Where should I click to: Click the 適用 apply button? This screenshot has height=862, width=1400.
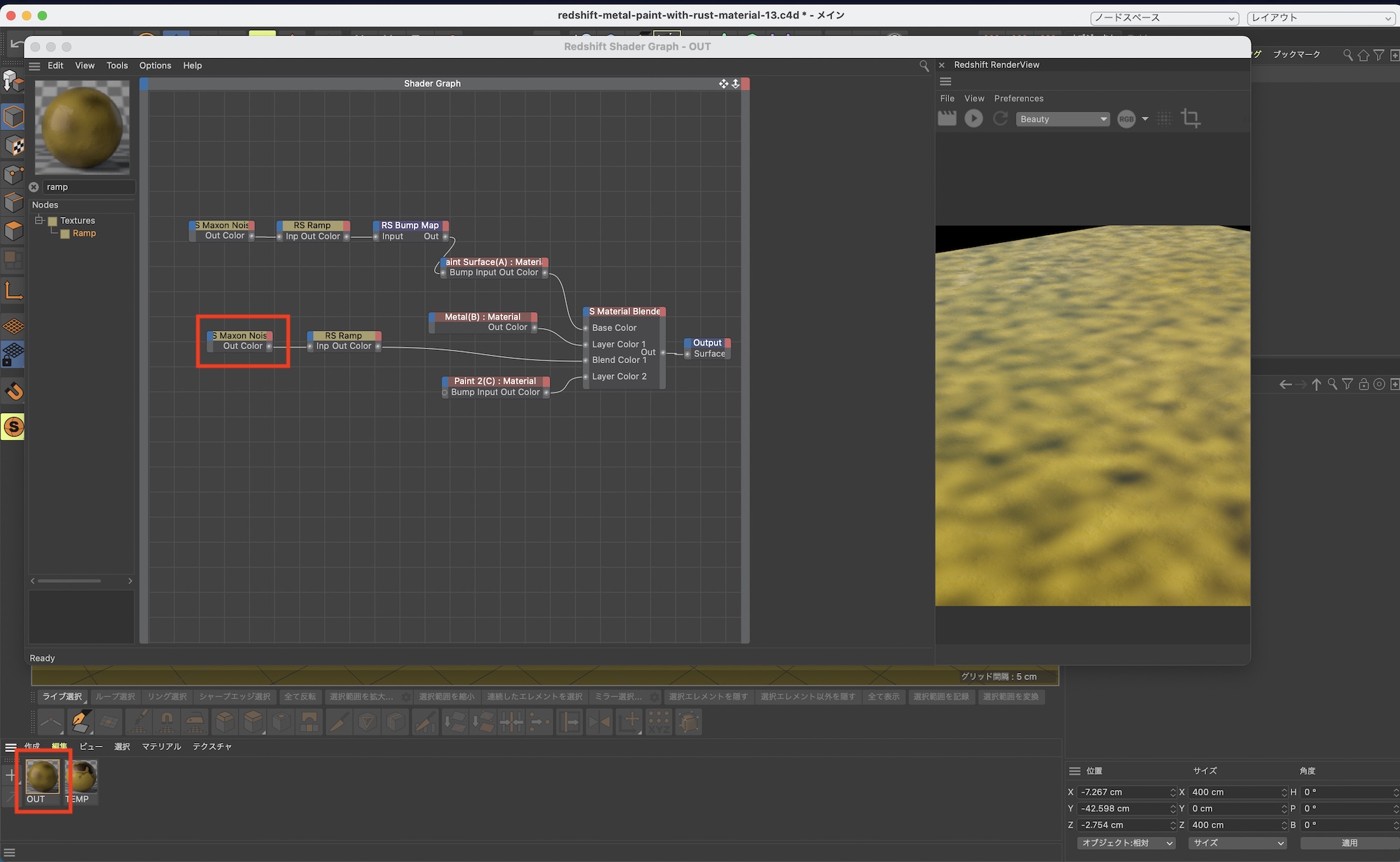[1349, 843]
